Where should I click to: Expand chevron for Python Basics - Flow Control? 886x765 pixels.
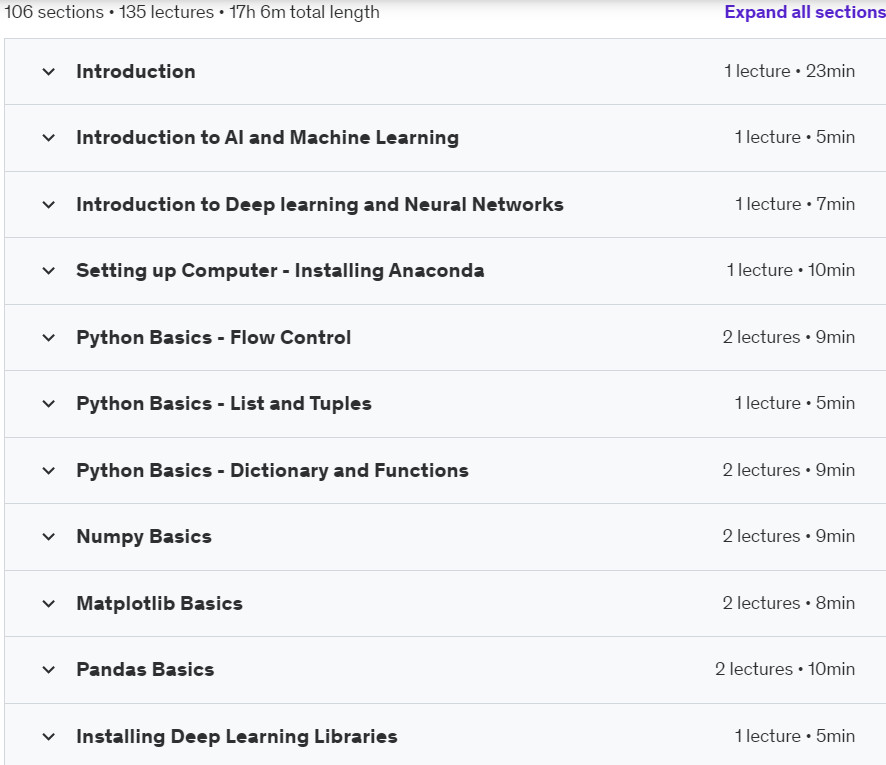coord(49,338)
